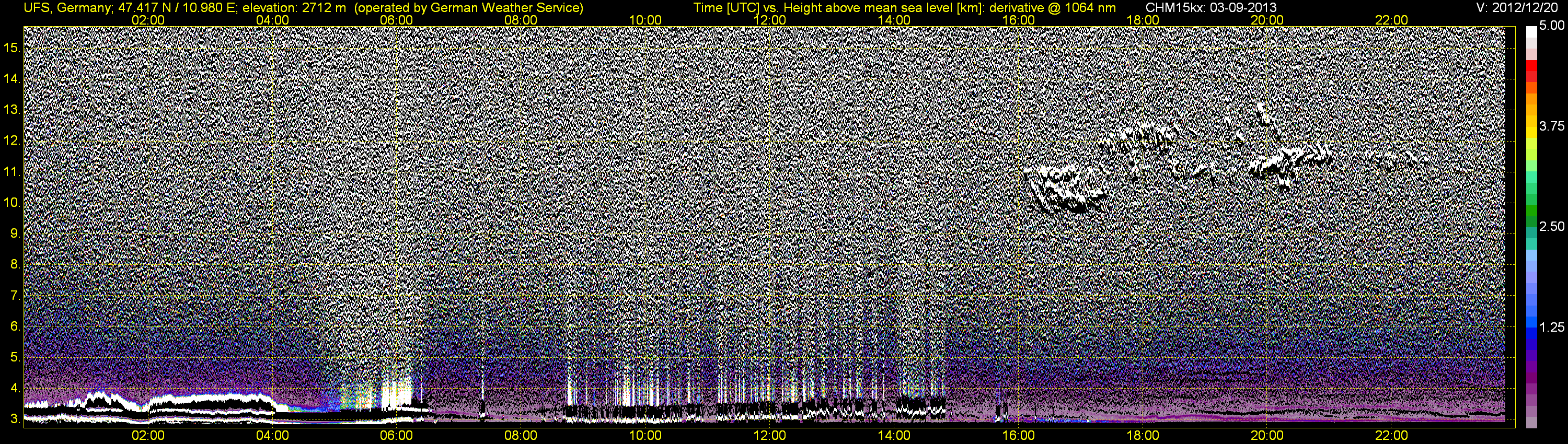
Task: Click the "5." height axis label
Action: [16, 357]
